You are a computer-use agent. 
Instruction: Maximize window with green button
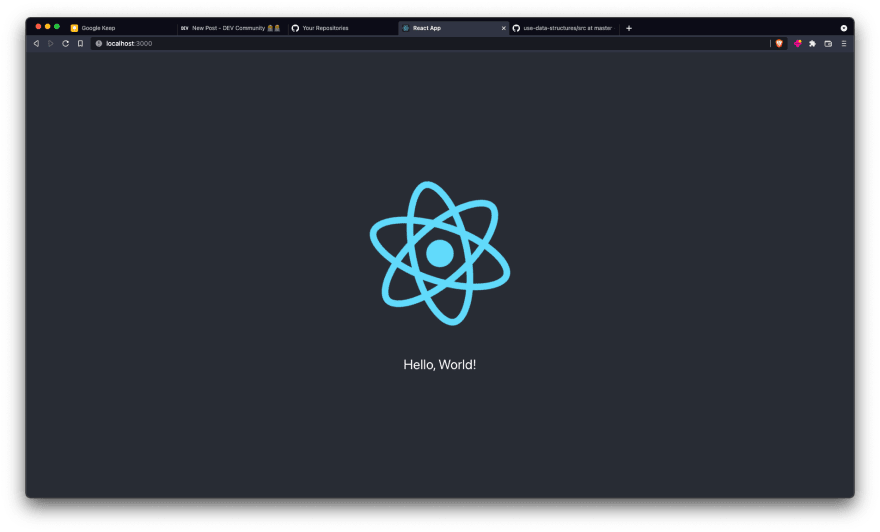click(x=57, y=26)
